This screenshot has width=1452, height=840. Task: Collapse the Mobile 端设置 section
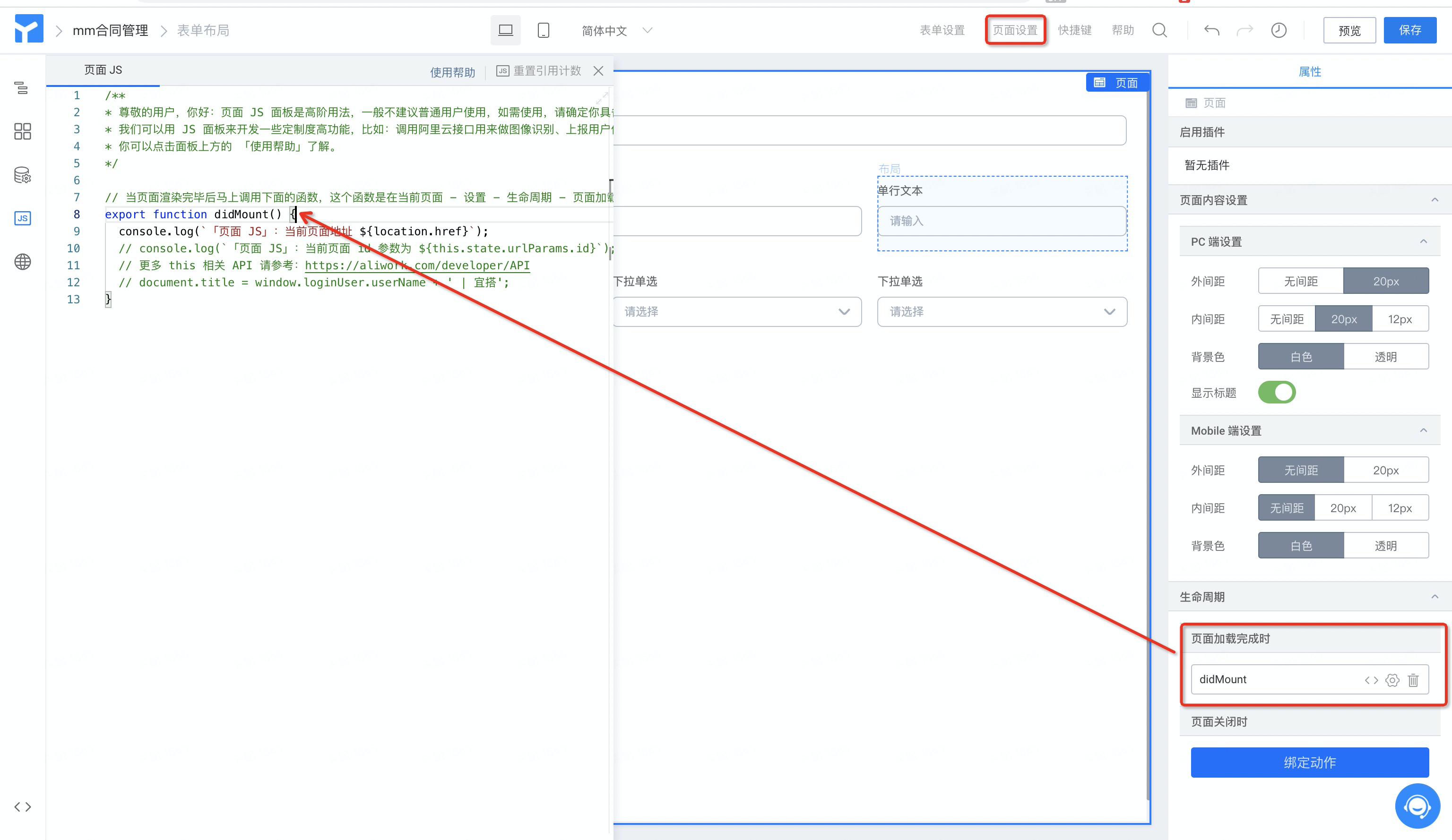tap(1423, 431)
